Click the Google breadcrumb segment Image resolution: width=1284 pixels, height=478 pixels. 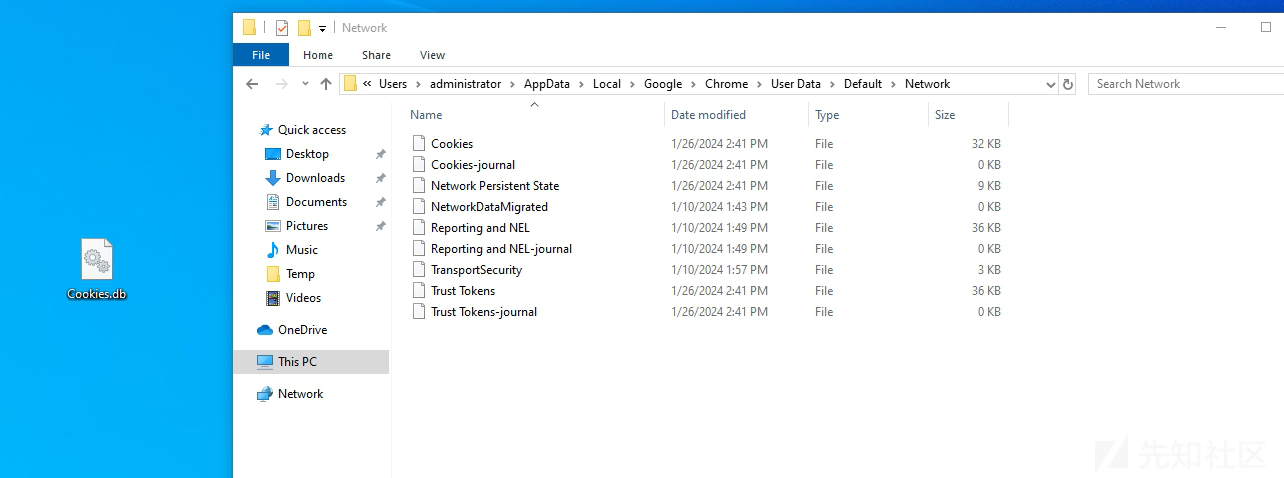(x=663, y=84)
